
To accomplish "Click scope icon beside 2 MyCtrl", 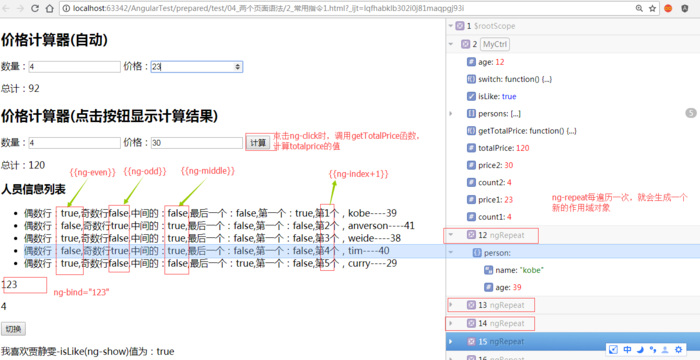I will click(x=466, y=44).
